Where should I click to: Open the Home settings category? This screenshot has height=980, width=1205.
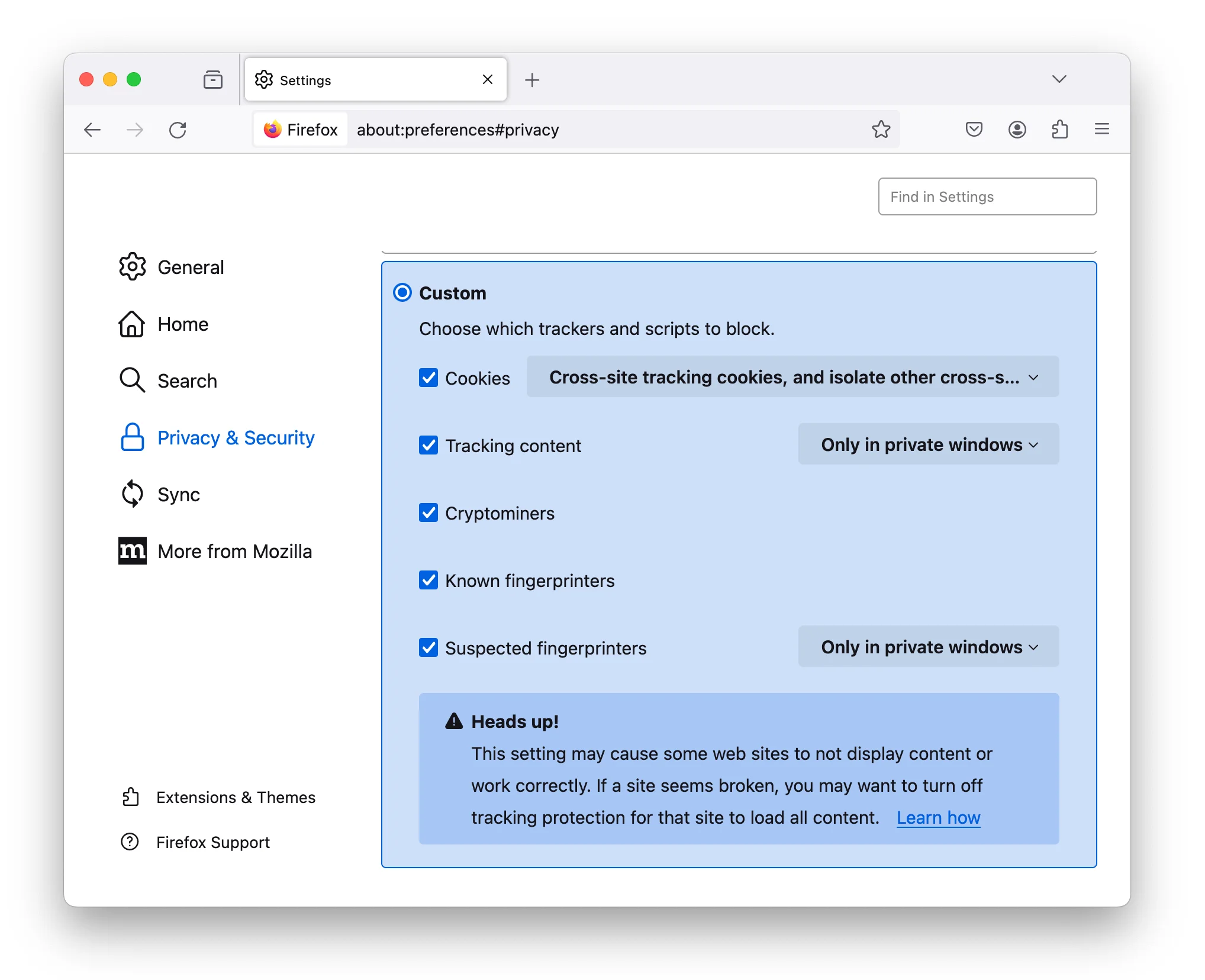tap(164, 324)
